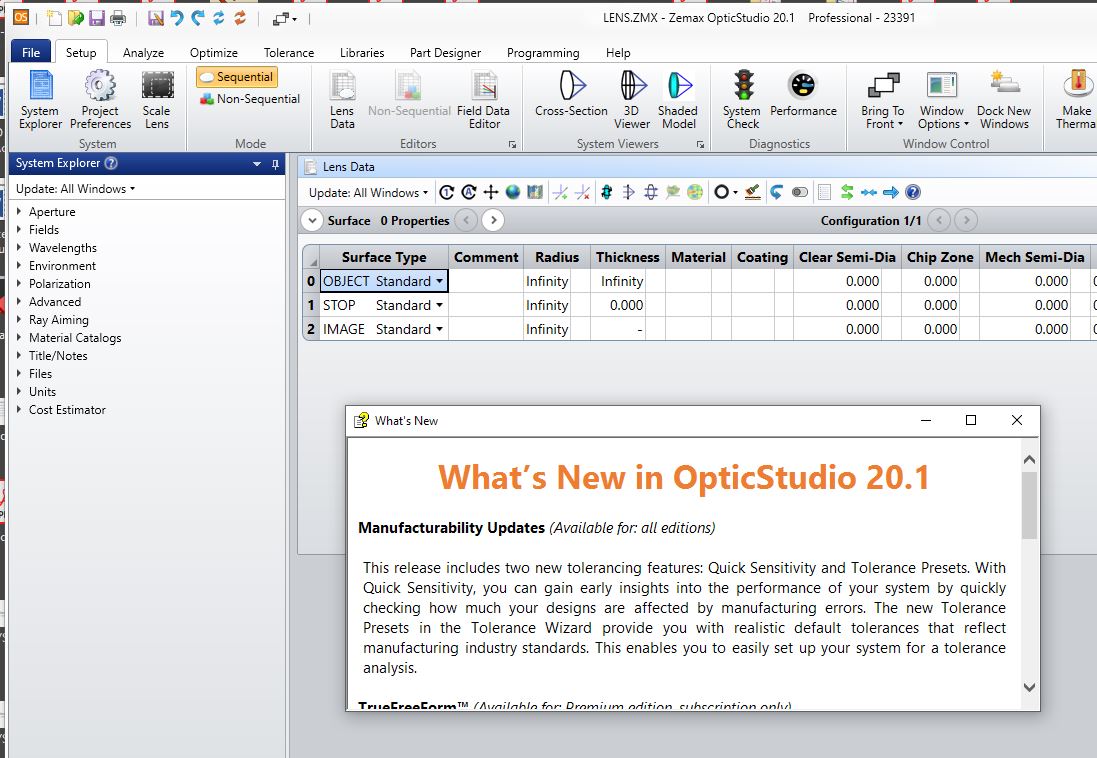The image size is (1097, 758).
Task: Open the Performance diagnostics
Action: click(x=803, y=93)
